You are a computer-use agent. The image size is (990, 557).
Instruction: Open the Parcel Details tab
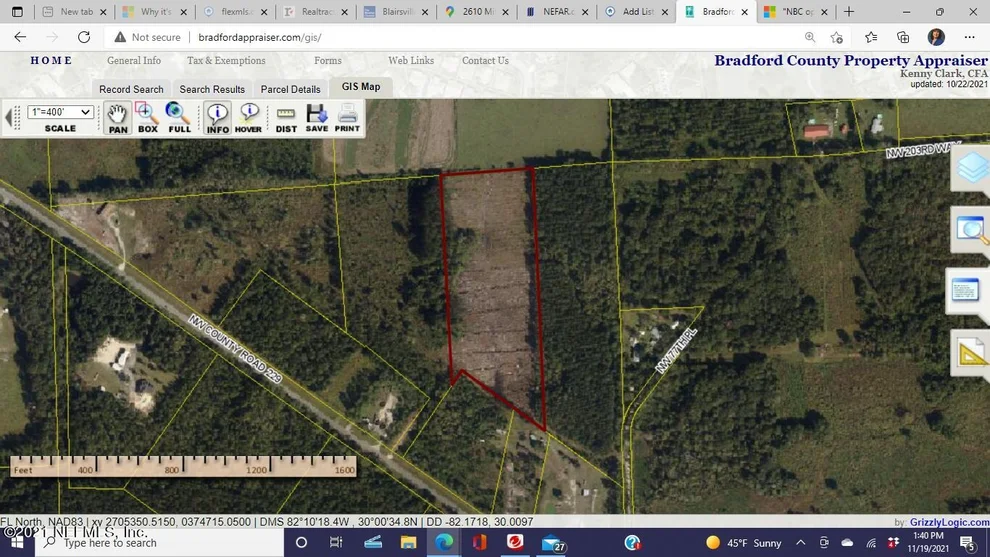point(290,89)
